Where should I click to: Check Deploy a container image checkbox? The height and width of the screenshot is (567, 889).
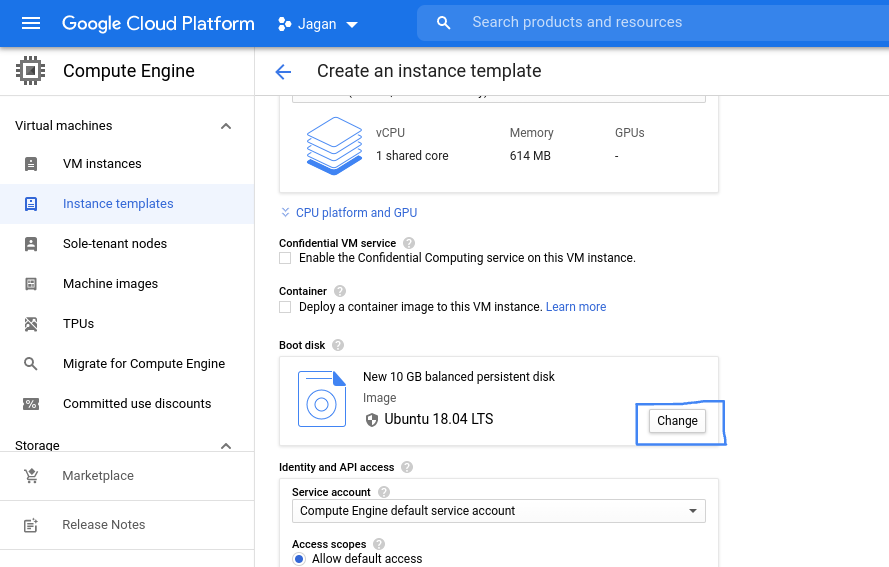(x=285, y=307)
